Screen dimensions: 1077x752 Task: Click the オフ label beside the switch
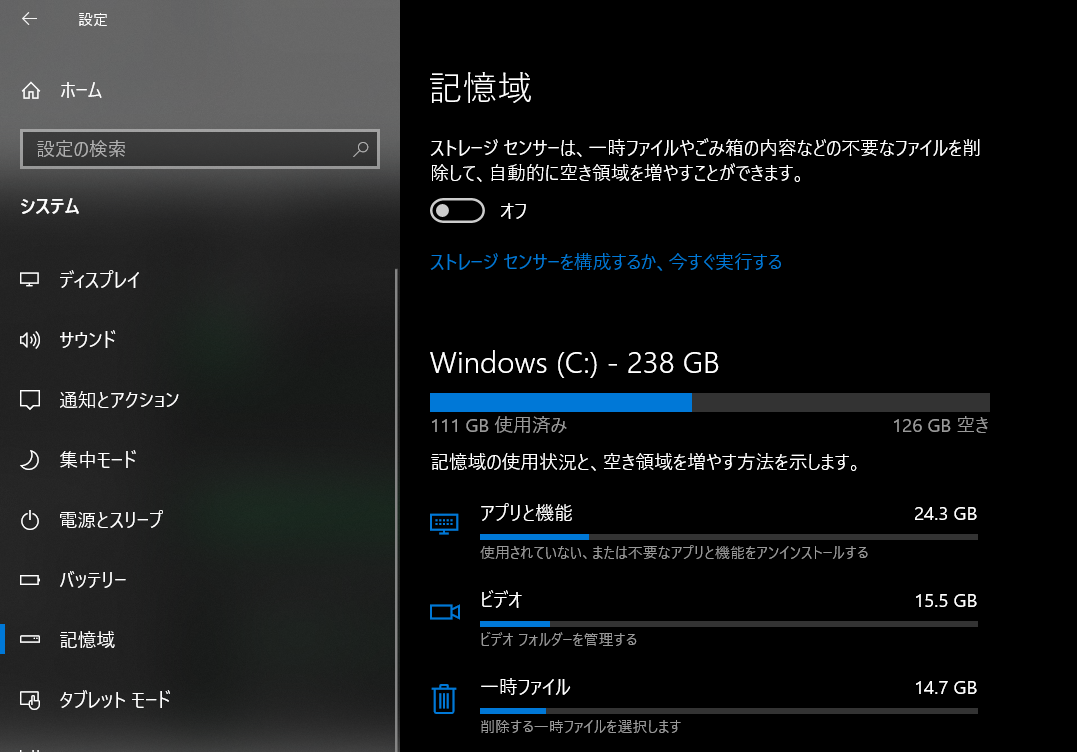pos(514,211)
